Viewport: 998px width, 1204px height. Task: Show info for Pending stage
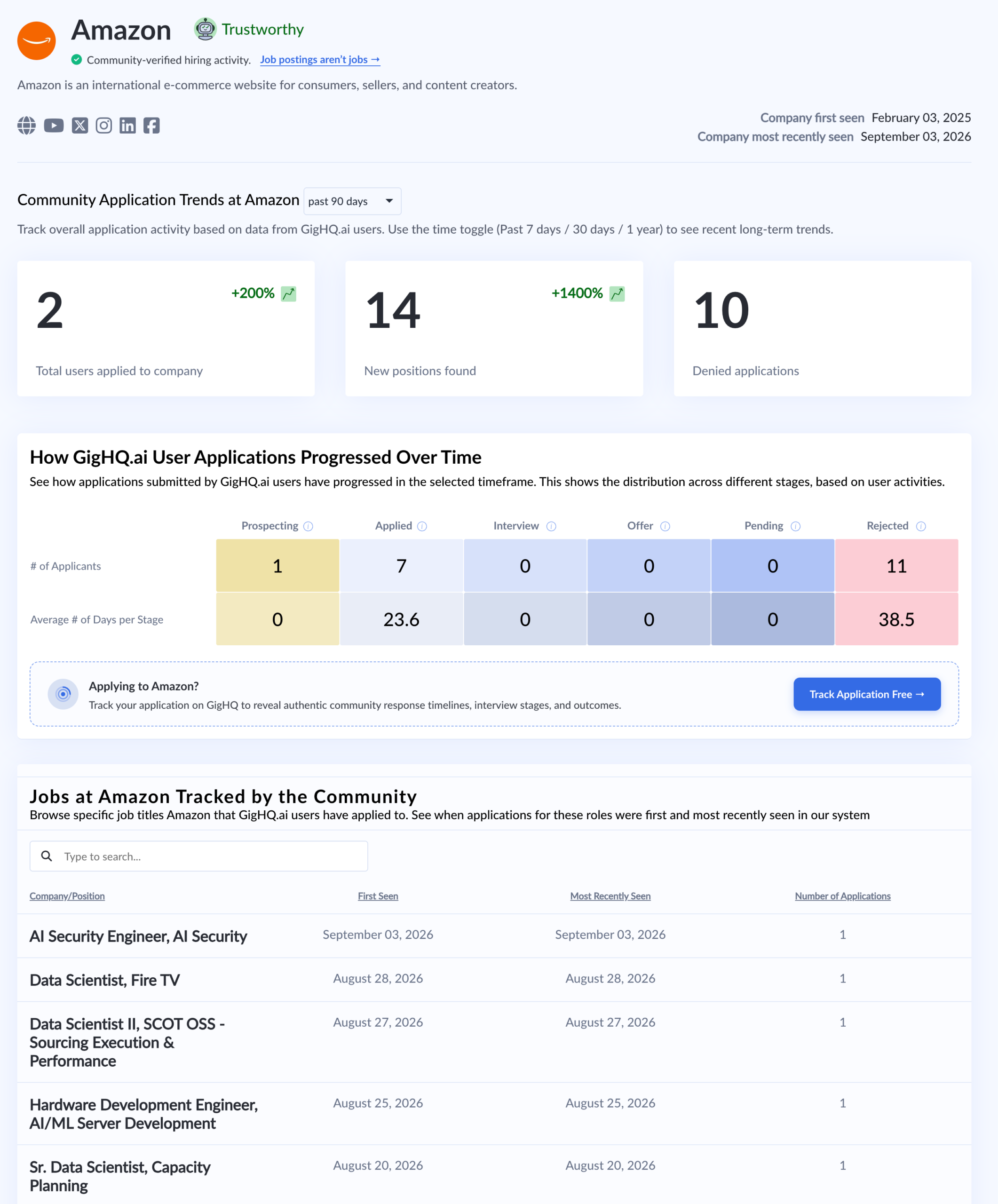[796, 526]
